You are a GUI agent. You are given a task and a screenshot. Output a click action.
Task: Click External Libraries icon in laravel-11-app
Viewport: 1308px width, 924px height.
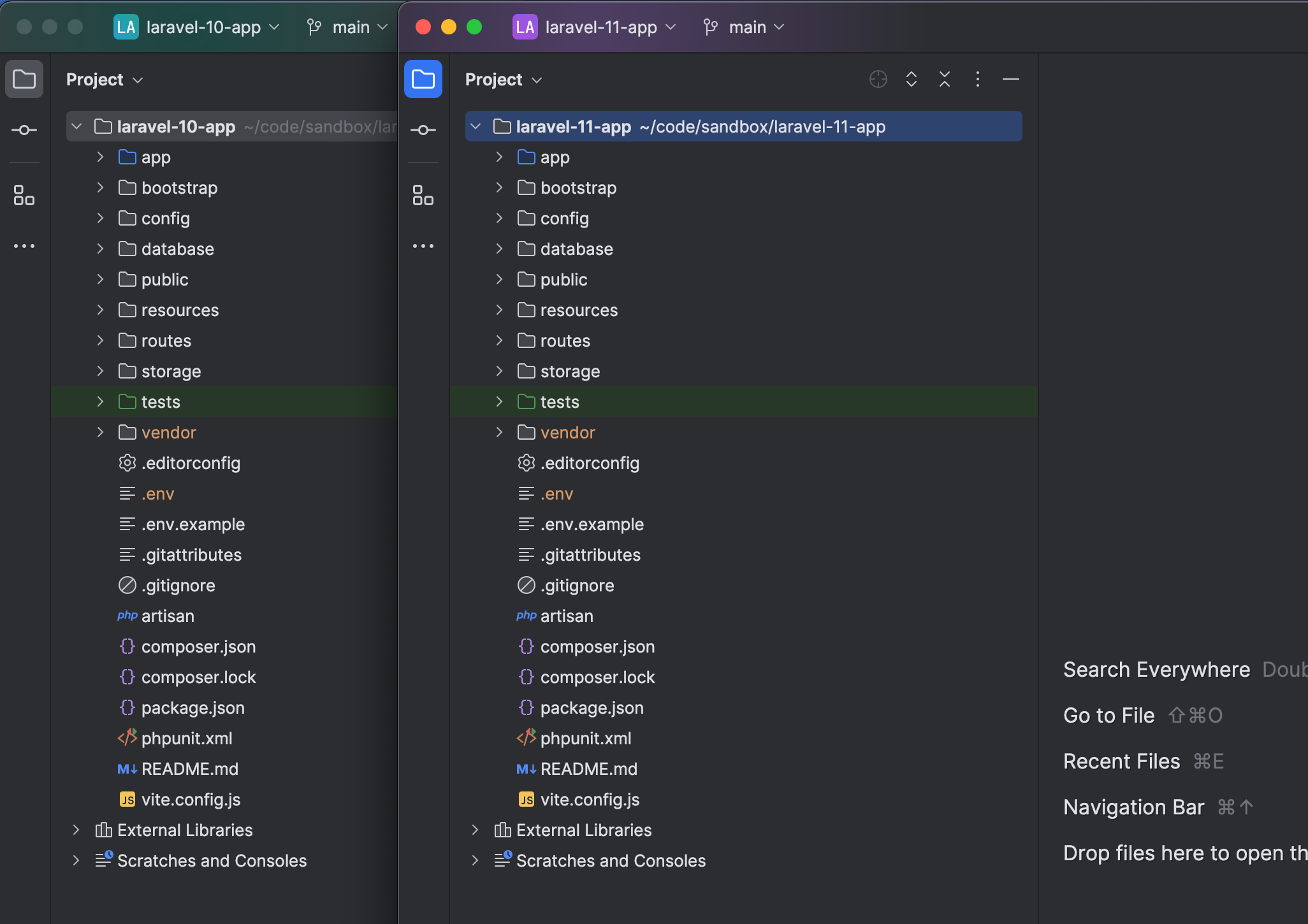point(503,830)
